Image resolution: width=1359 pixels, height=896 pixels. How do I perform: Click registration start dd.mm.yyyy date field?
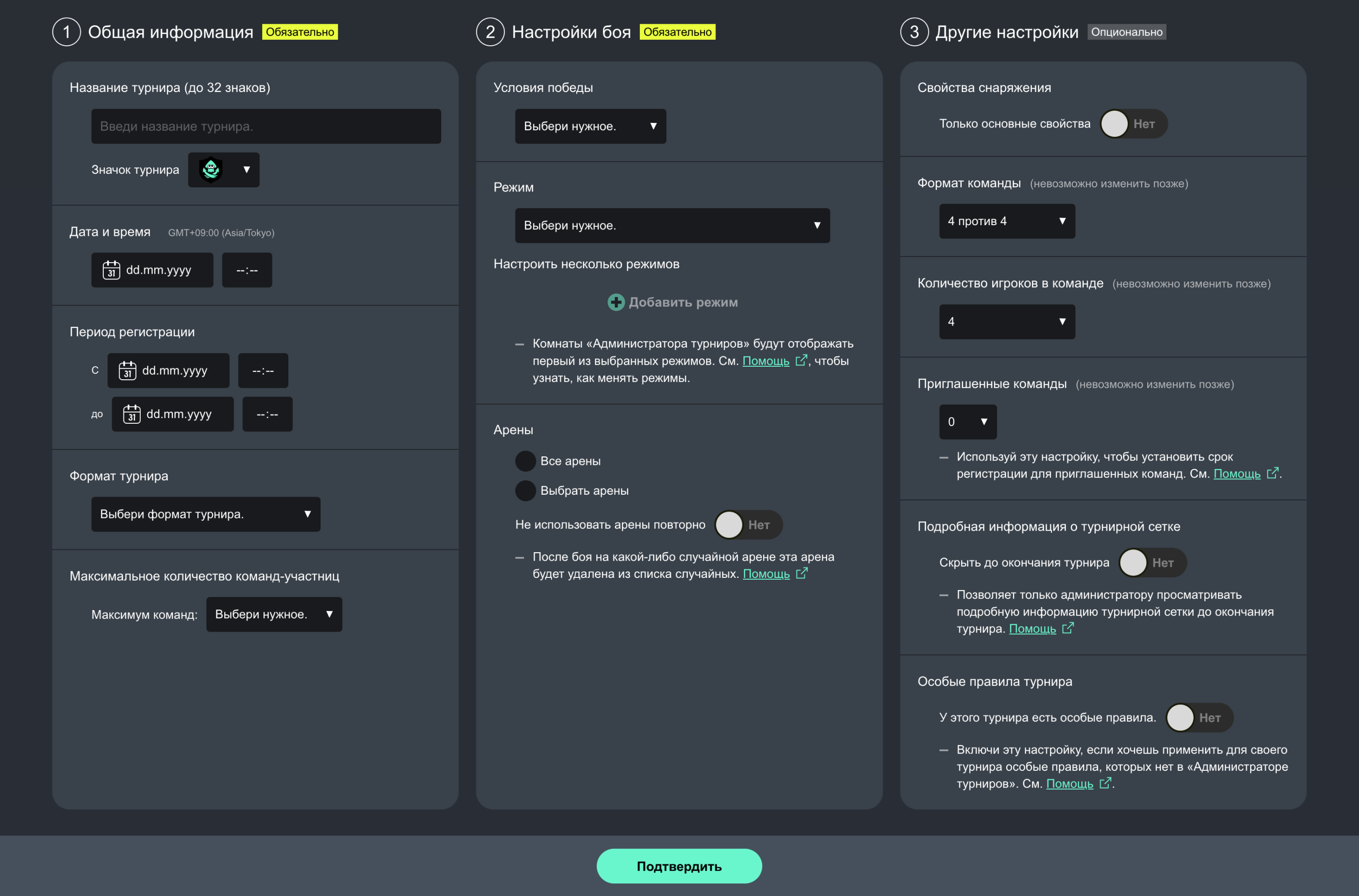click(168, 370)
